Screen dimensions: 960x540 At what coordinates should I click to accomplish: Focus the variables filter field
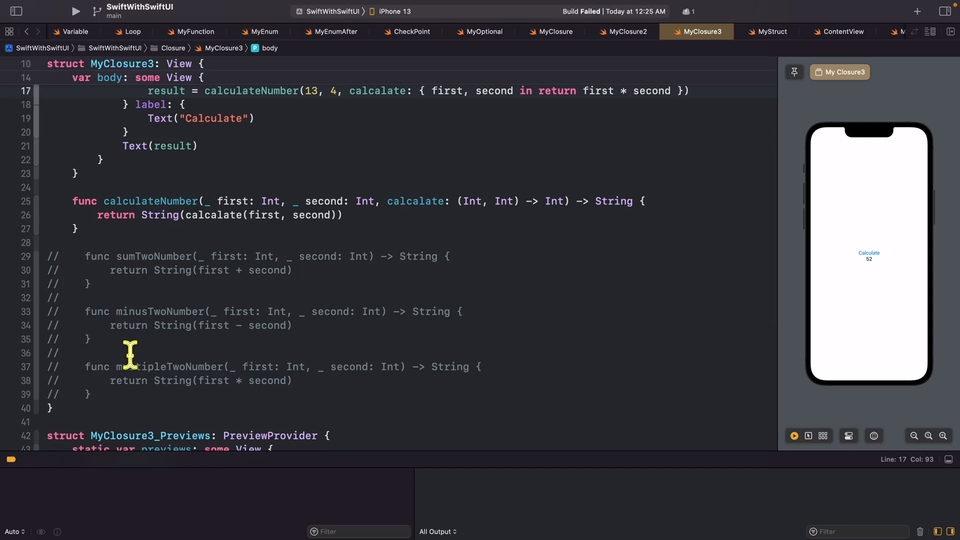(359, 531)
